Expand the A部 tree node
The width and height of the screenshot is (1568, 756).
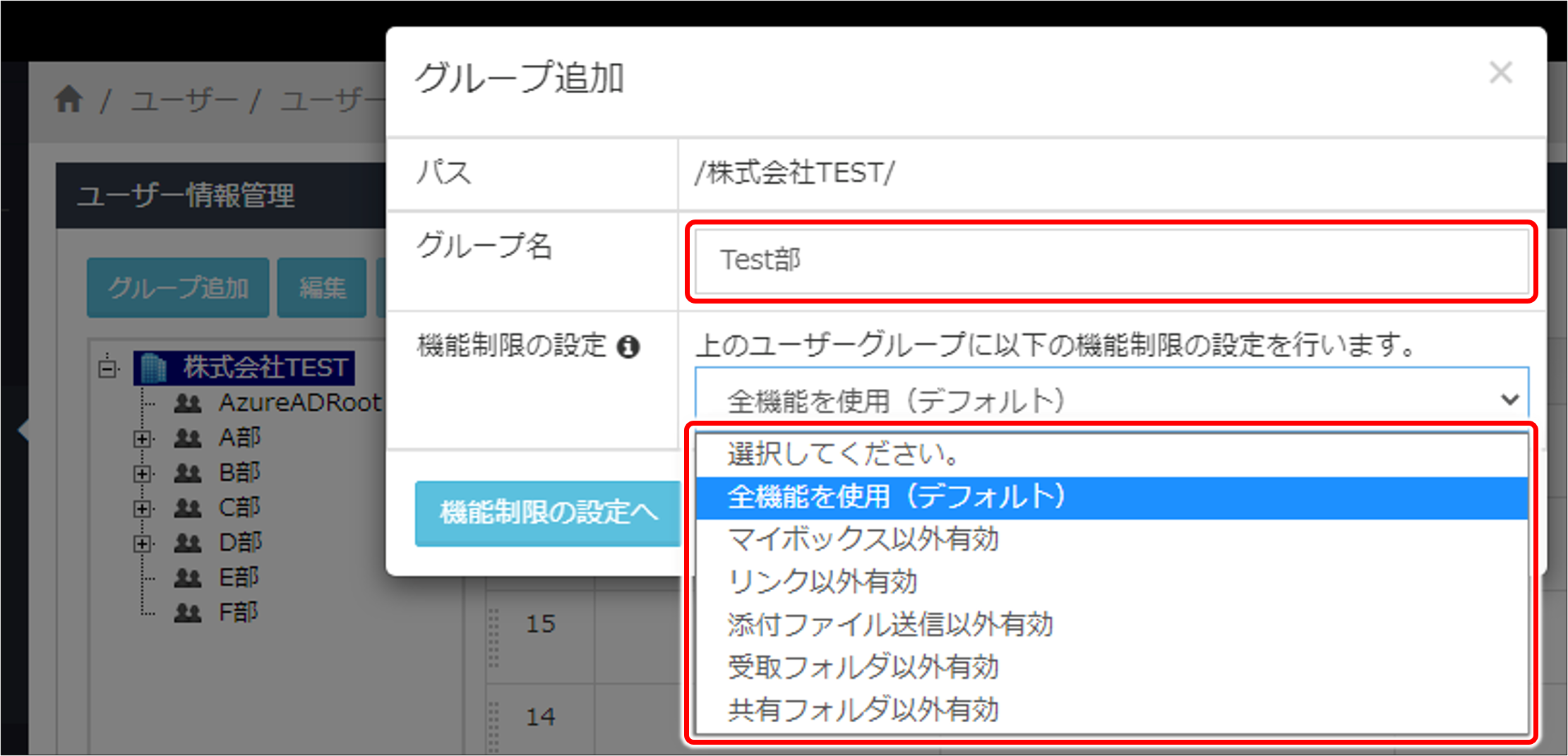point(142,438)
